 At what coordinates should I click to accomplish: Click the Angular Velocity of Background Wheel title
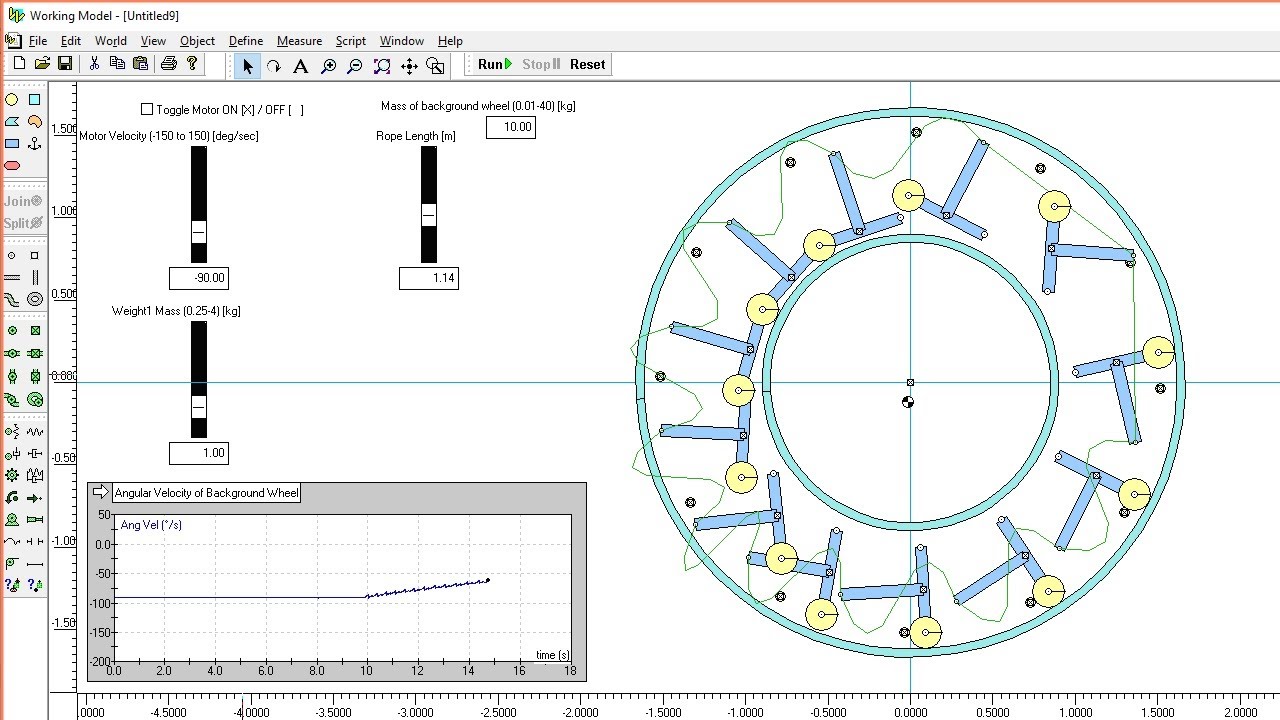(205, 493)
